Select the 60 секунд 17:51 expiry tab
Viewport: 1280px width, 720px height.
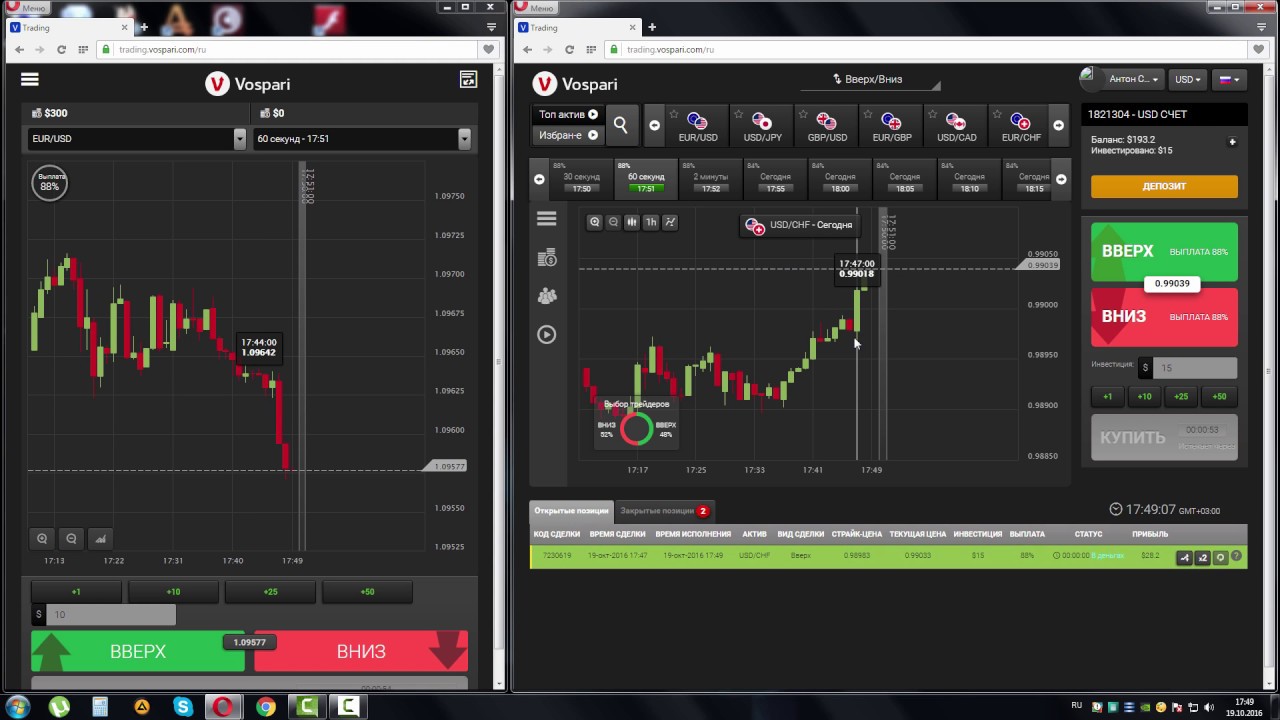pos(646,179)
